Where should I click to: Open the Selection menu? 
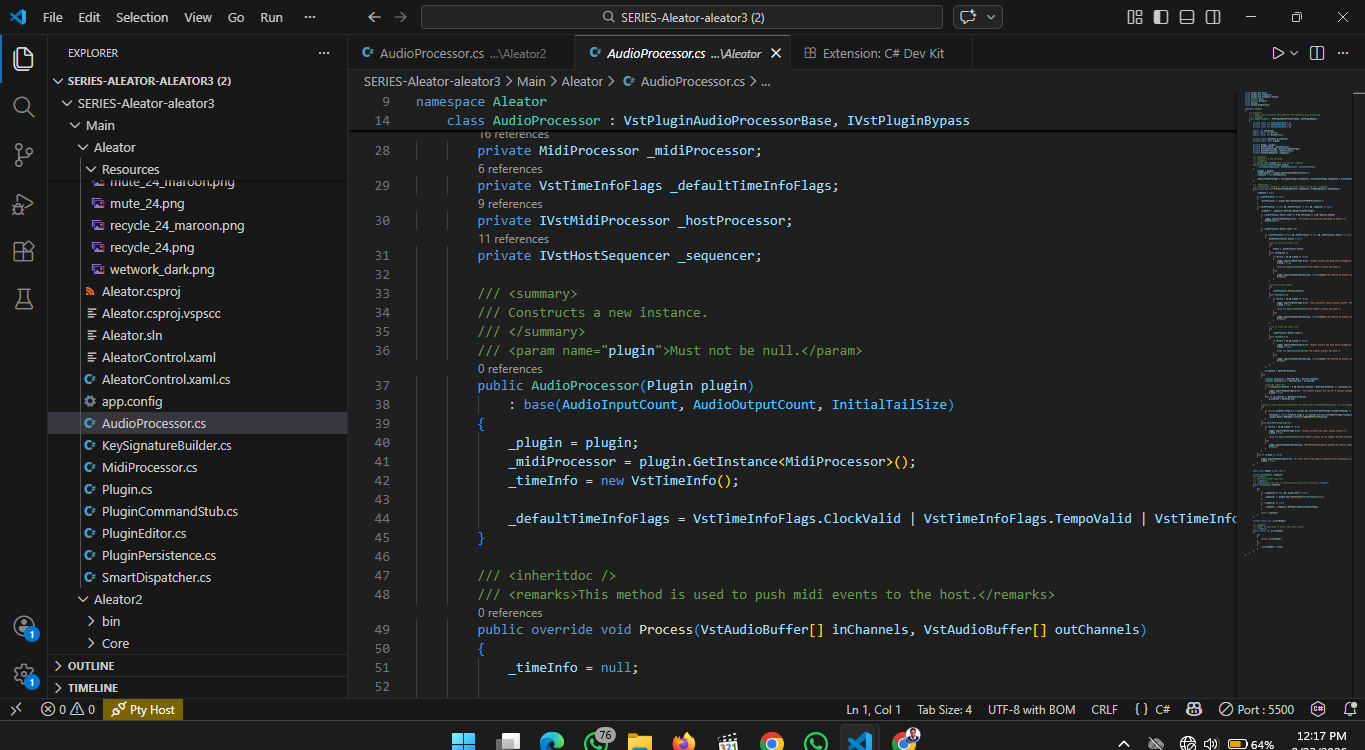(142, 17)
